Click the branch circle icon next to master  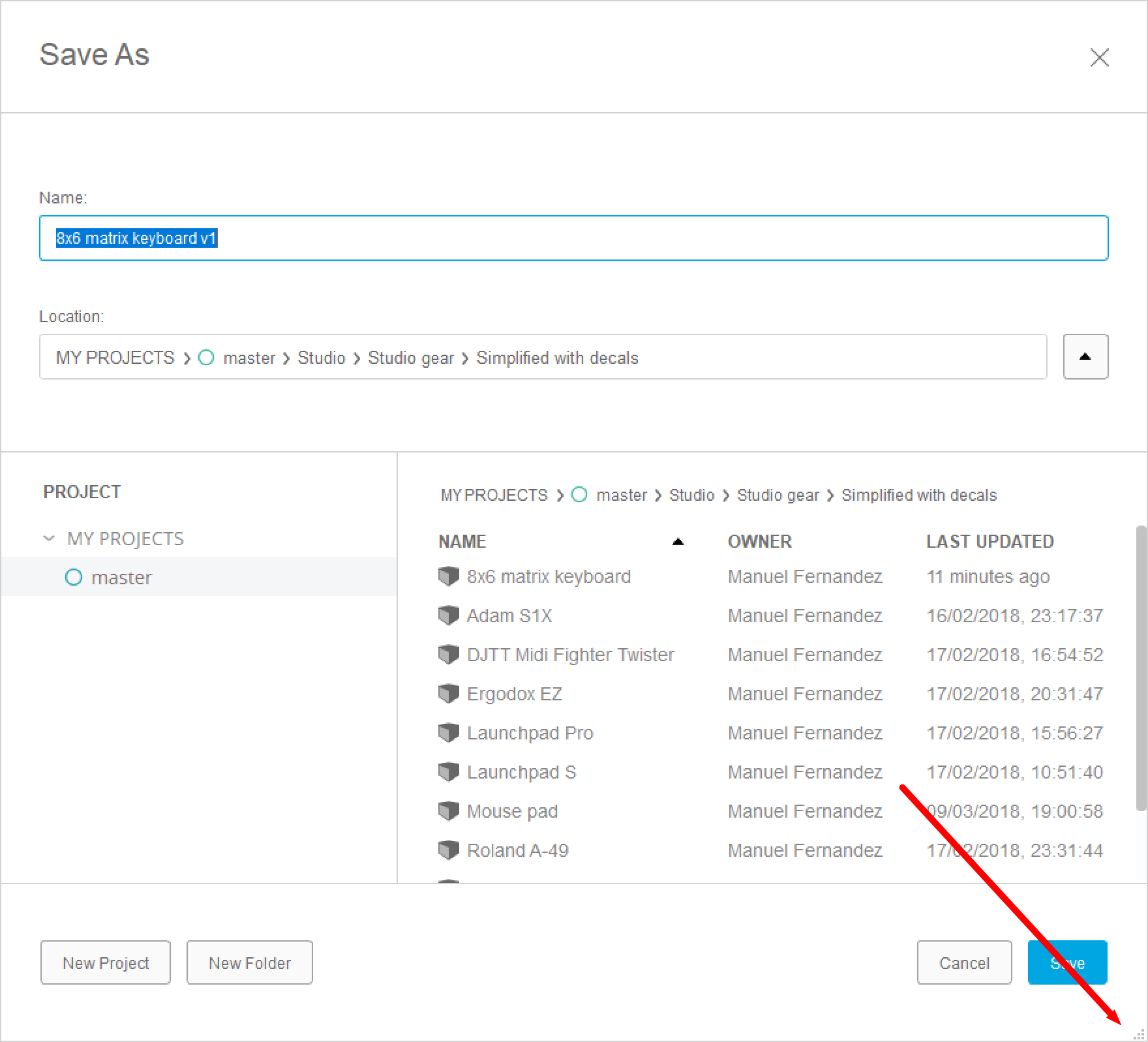74,576
